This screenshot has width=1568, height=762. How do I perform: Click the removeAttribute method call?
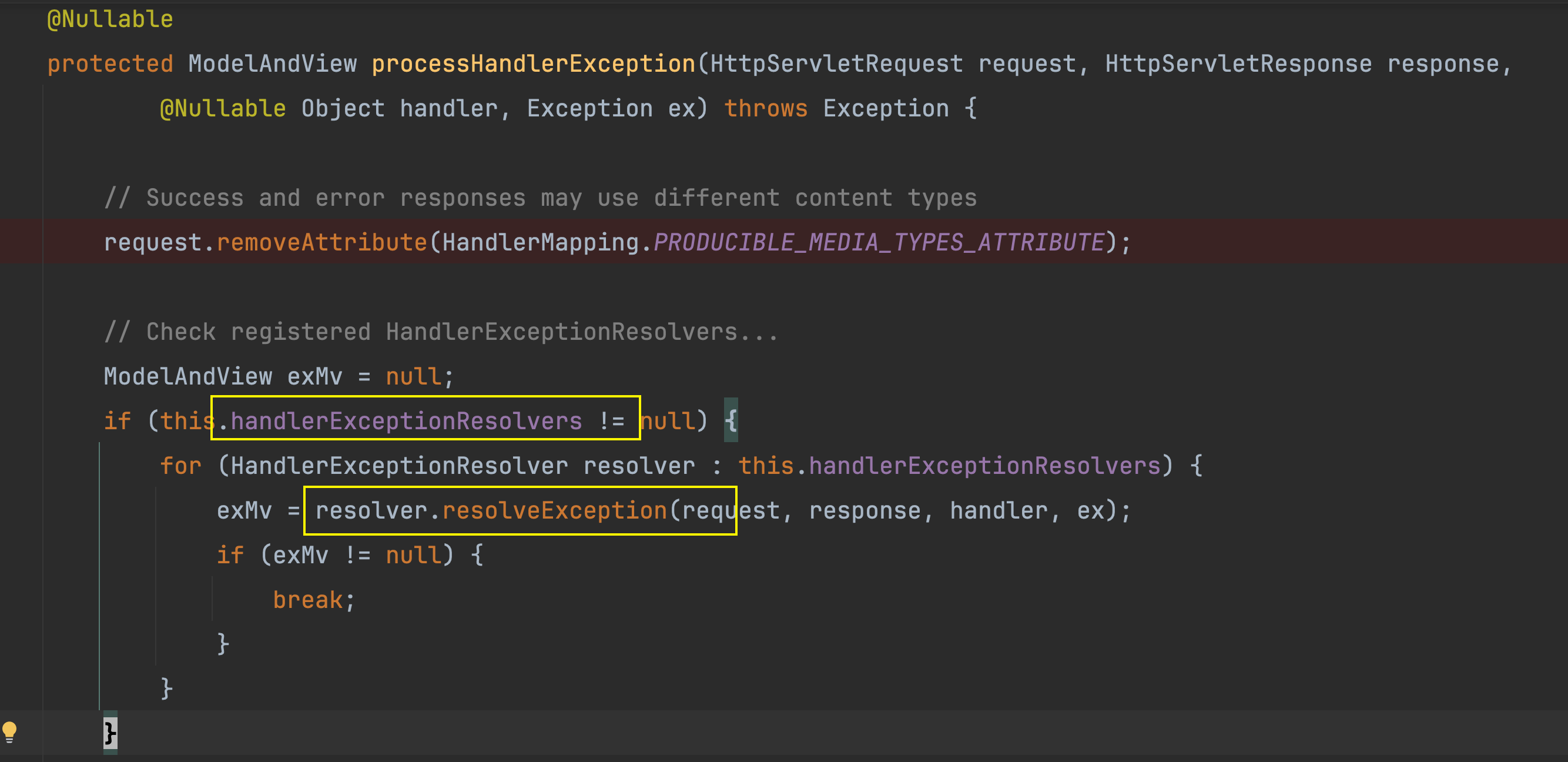coord(321,242)
